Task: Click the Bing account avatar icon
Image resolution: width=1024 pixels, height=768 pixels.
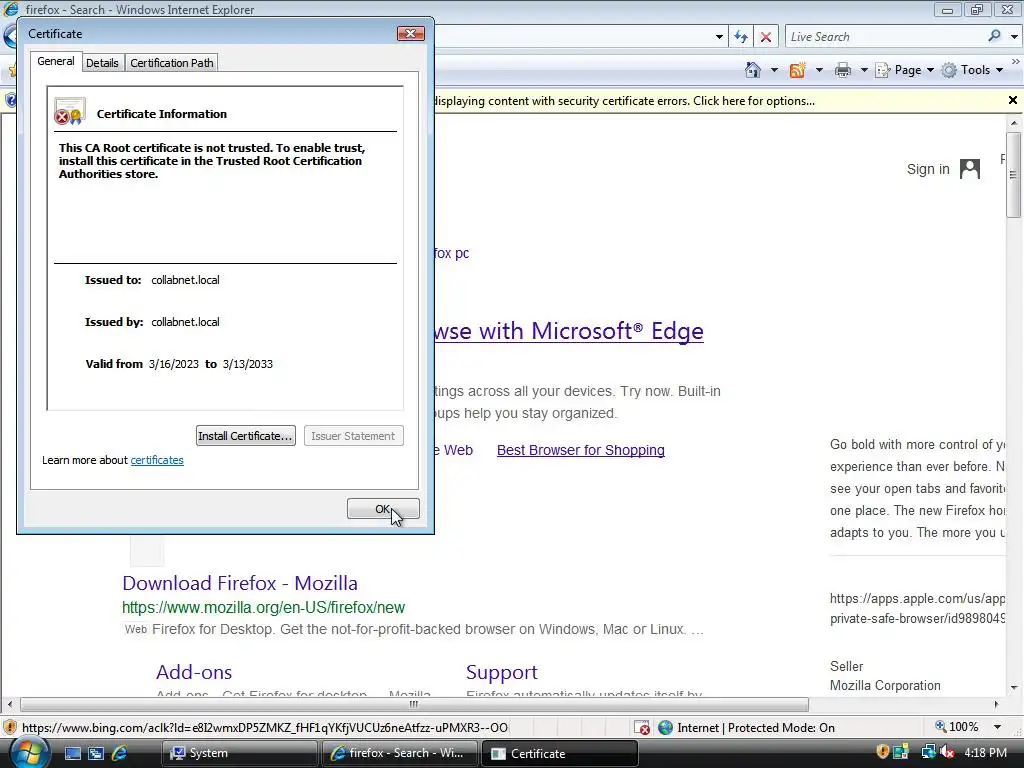Action: pyautogui.click(x=970, y=169)
